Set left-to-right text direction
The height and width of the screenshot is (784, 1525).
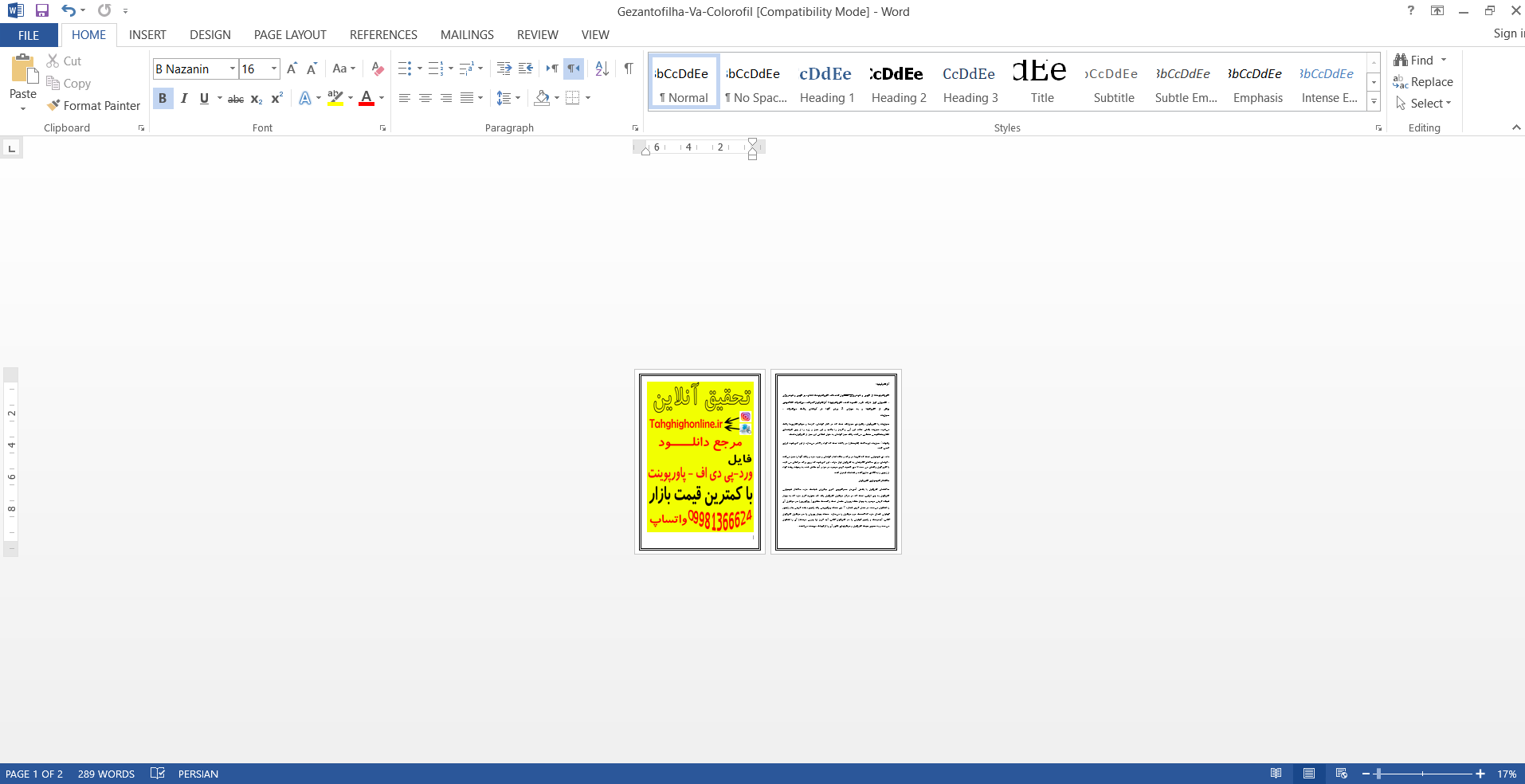click(552, 69)
